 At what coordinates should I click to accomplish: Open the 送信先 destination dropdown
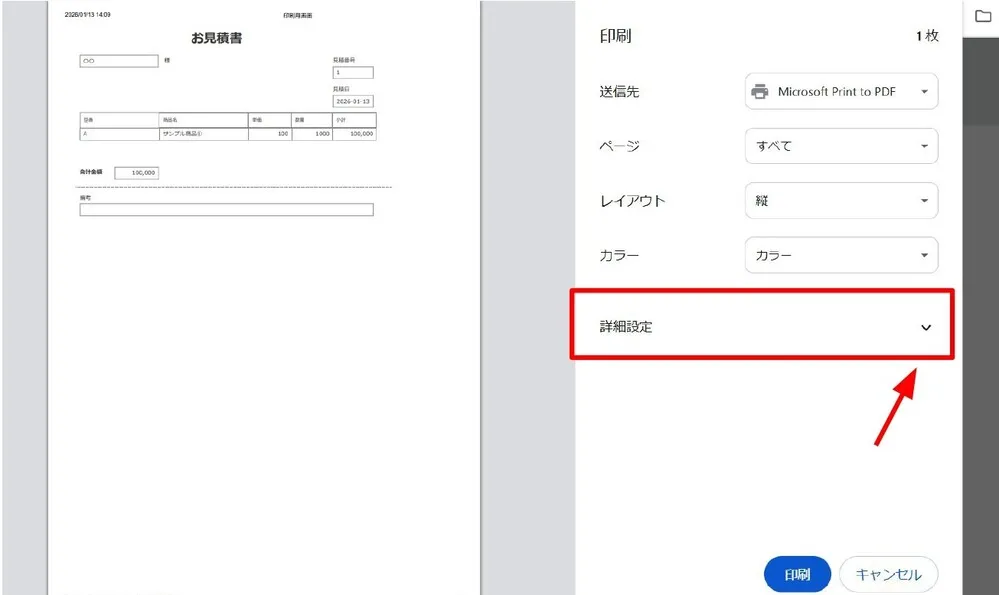tap(841, 92)
